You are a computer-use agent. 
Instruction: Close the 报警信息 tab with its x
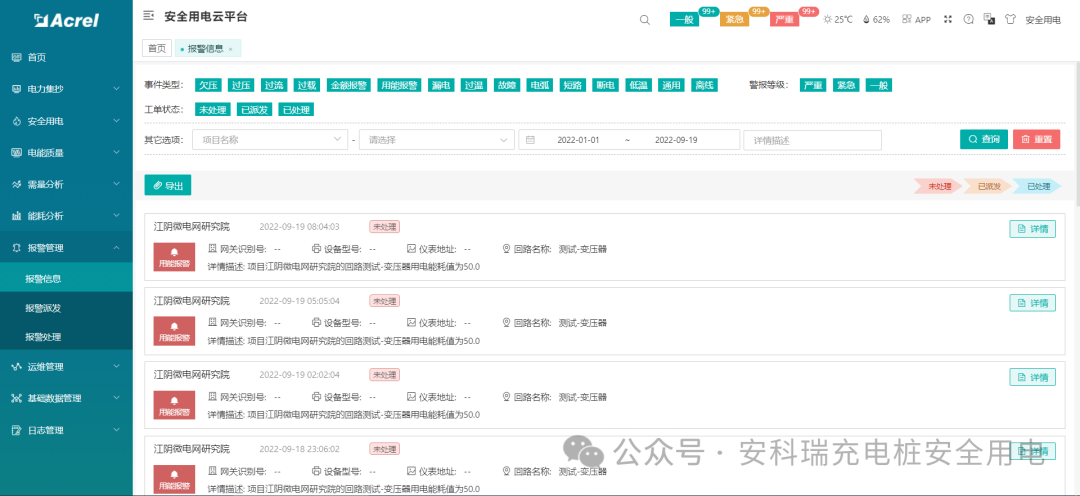(230, 49)
